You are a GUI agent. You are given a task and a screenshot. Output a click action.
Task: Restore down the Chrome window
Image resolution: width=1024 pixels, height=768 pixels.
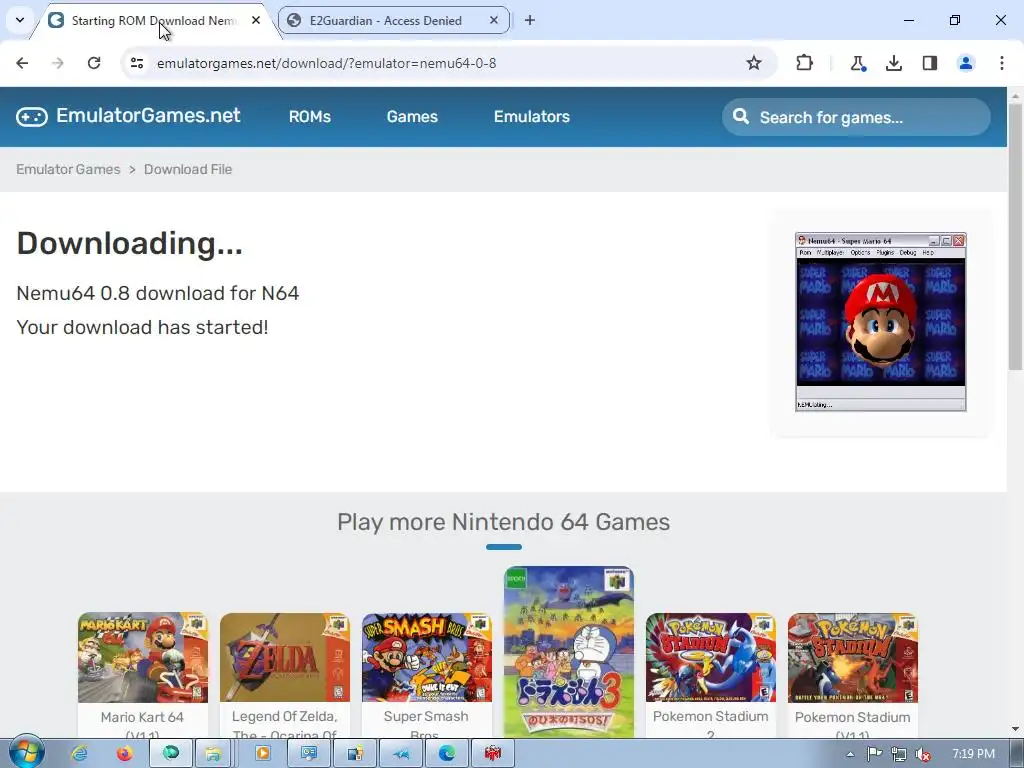click(x=955, y=20)
